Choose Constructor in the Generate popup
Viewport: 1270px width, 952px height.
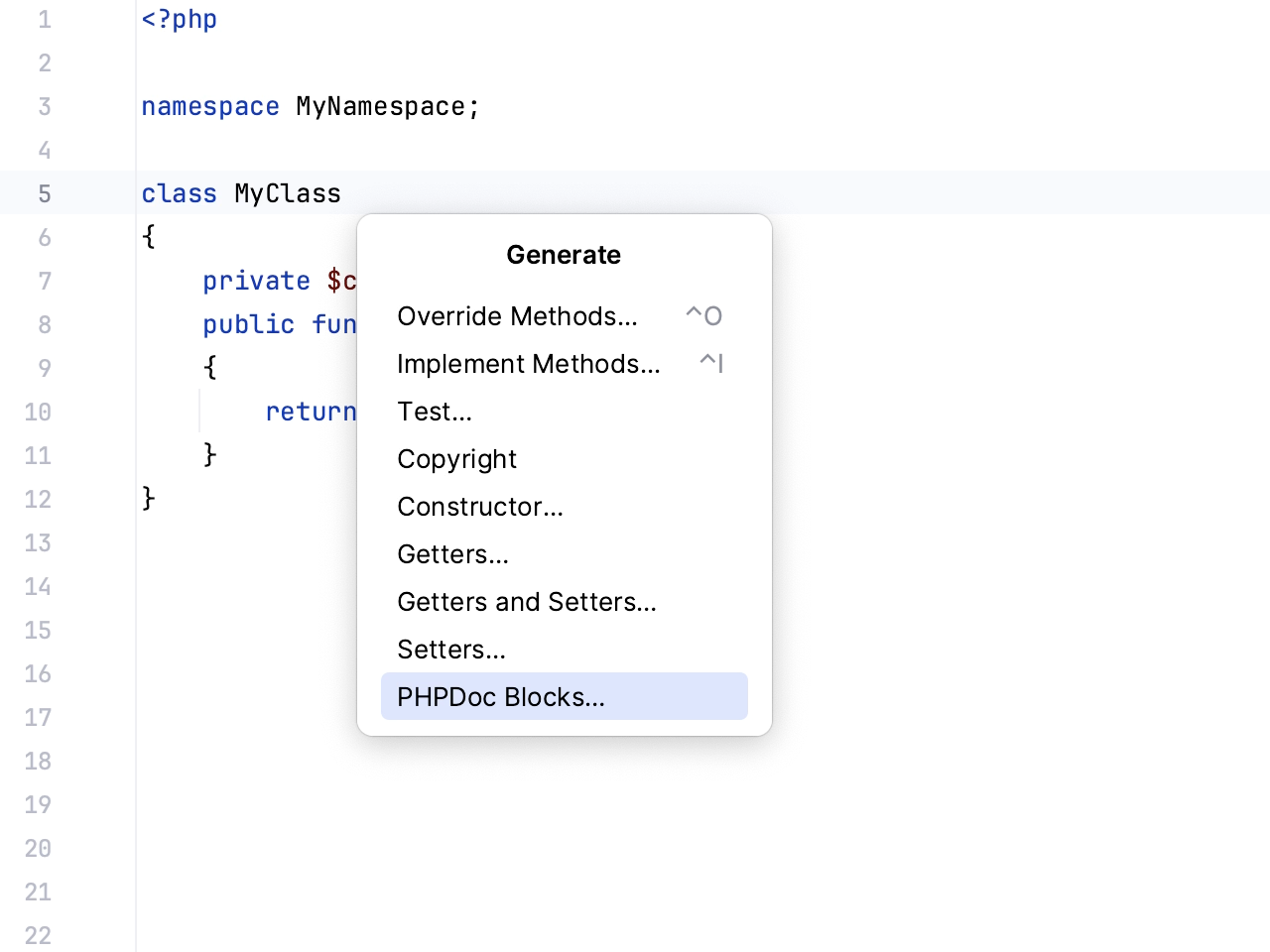(479, 507)
